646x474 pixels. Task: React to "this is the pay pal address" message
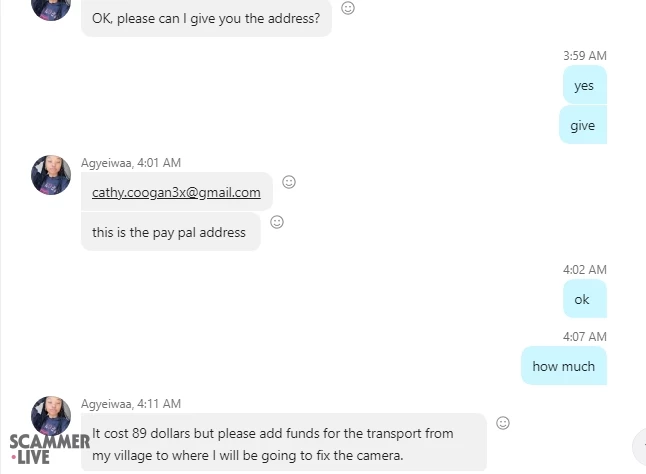pos(277,222)
